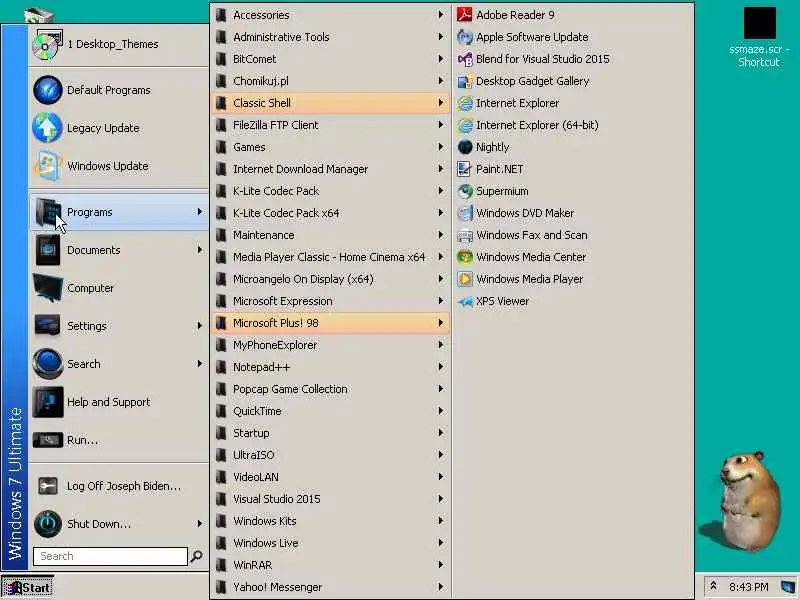This screenshot has height=600, width=800.
Task: Click Log Off Joseph Biden...
Action: (119, 486)
